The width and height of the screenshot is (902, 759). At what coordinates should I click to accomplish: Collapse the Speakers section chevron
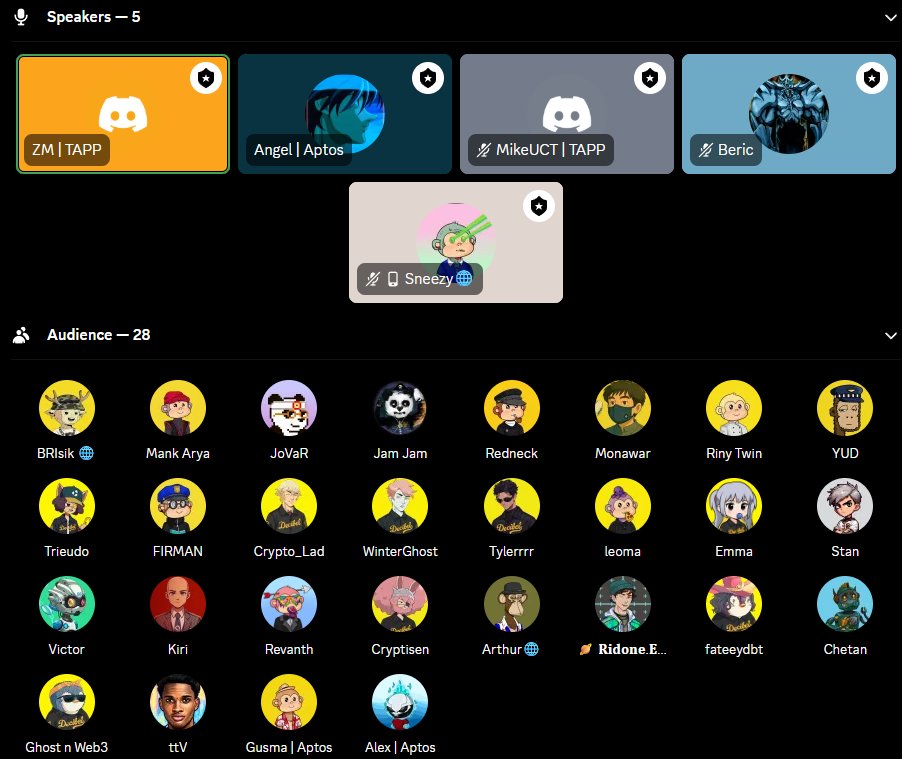(x=890, y=17)
